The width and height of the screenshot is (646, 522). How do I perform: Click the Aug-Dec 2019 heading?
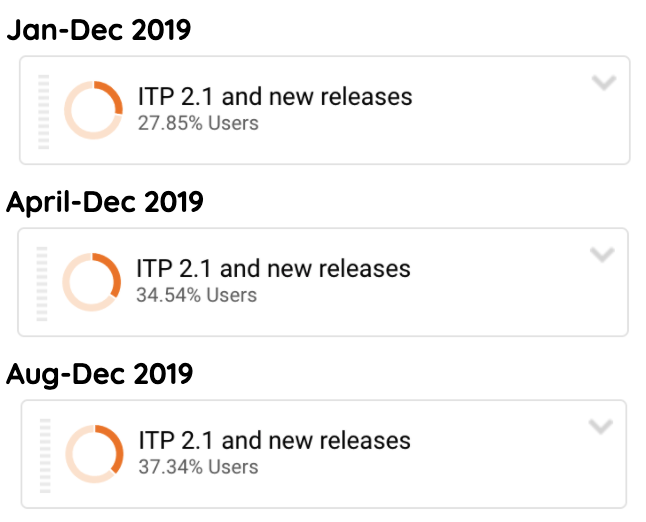pyautogui.click(x=100, y=374)
